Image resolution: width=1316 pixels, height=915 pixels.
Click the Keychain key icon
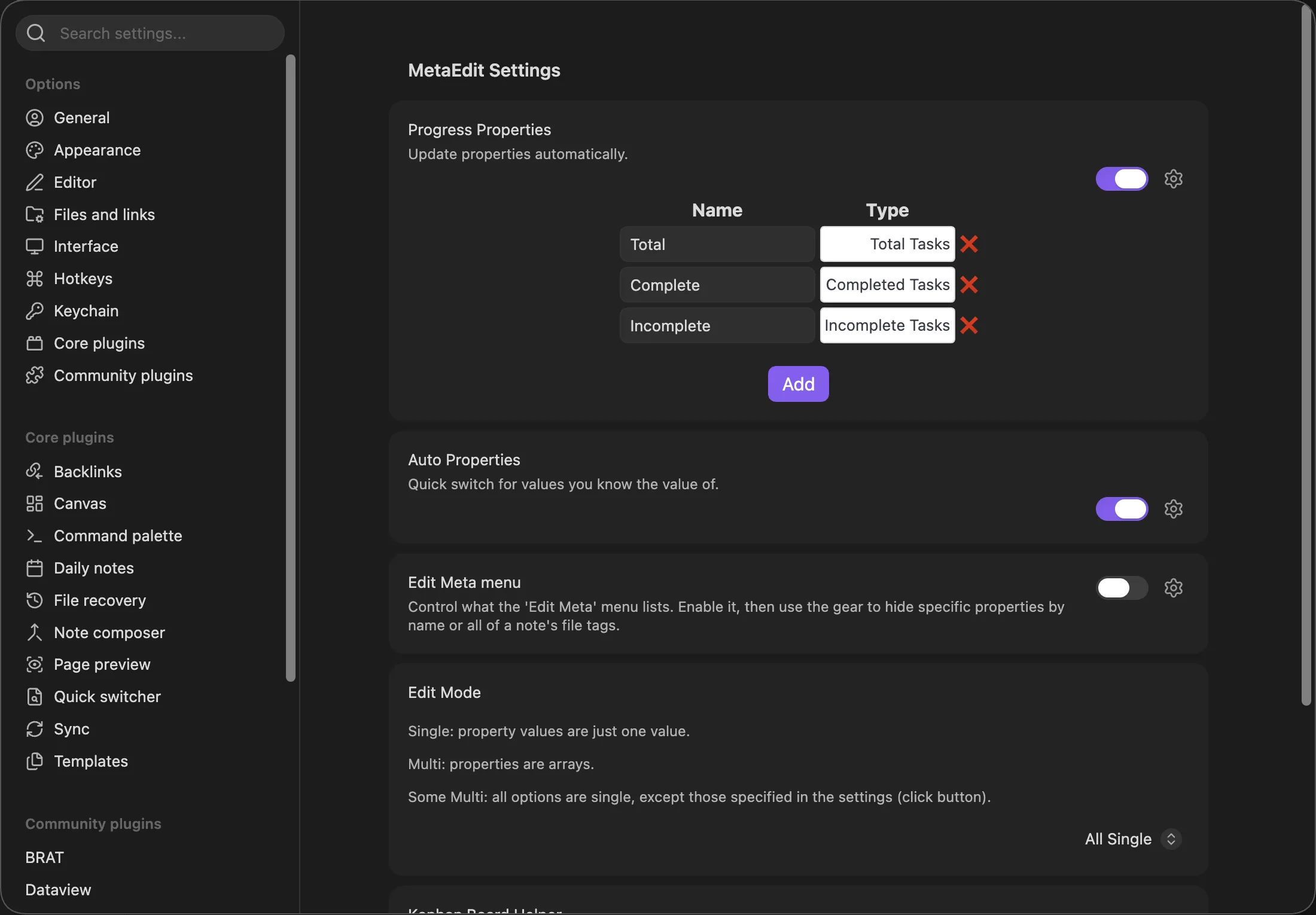[35, 311]
